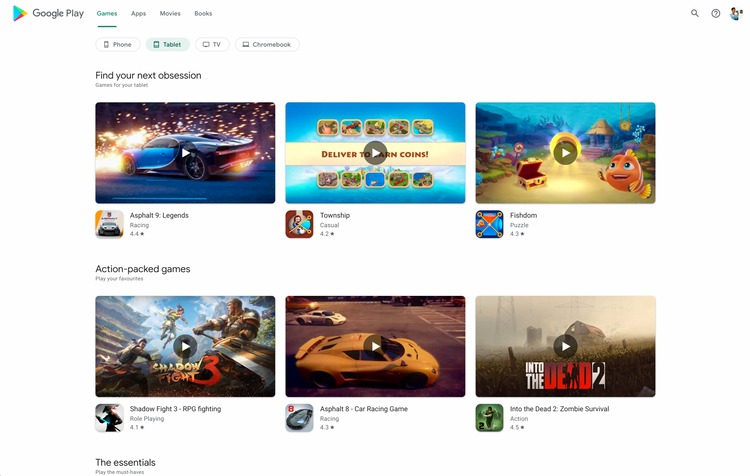Switch to the Apps tab
This screenshot has width=750, height=476.
point(138,13)
